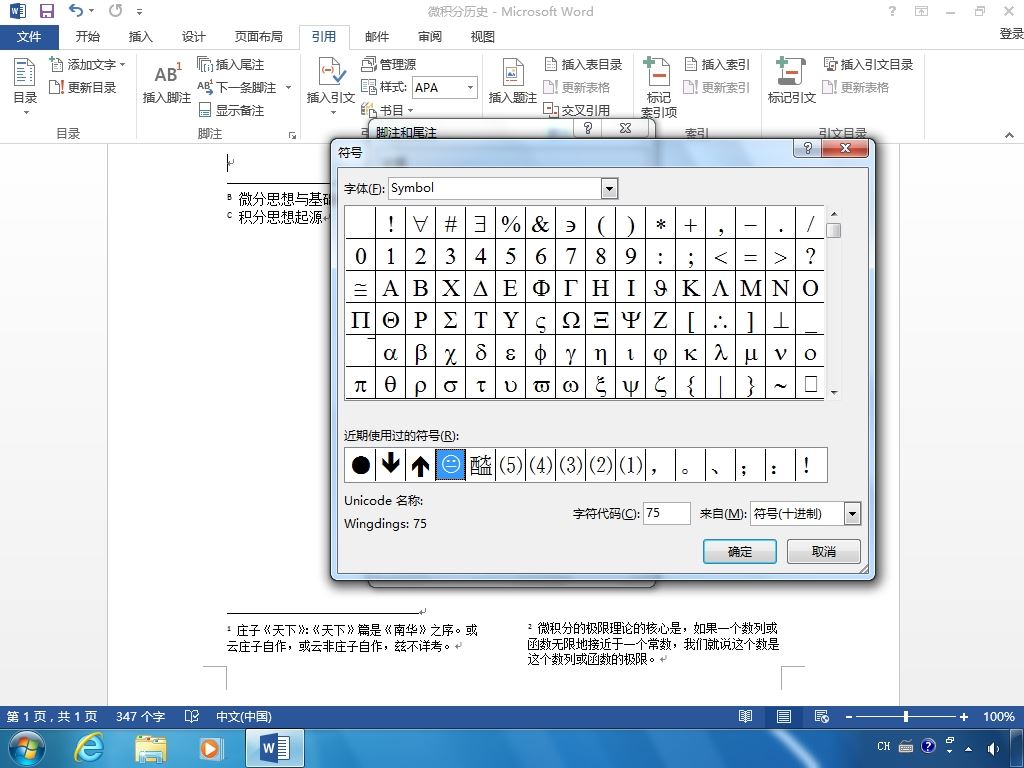
Task: Select the pi π symbol in grid
Action: coord(360,385)
